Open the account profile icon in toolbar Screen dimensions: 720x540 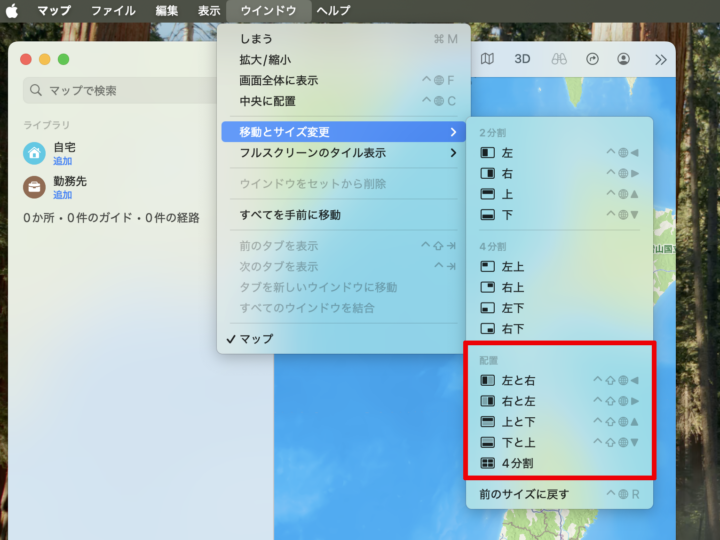click(x=623, y=59)
